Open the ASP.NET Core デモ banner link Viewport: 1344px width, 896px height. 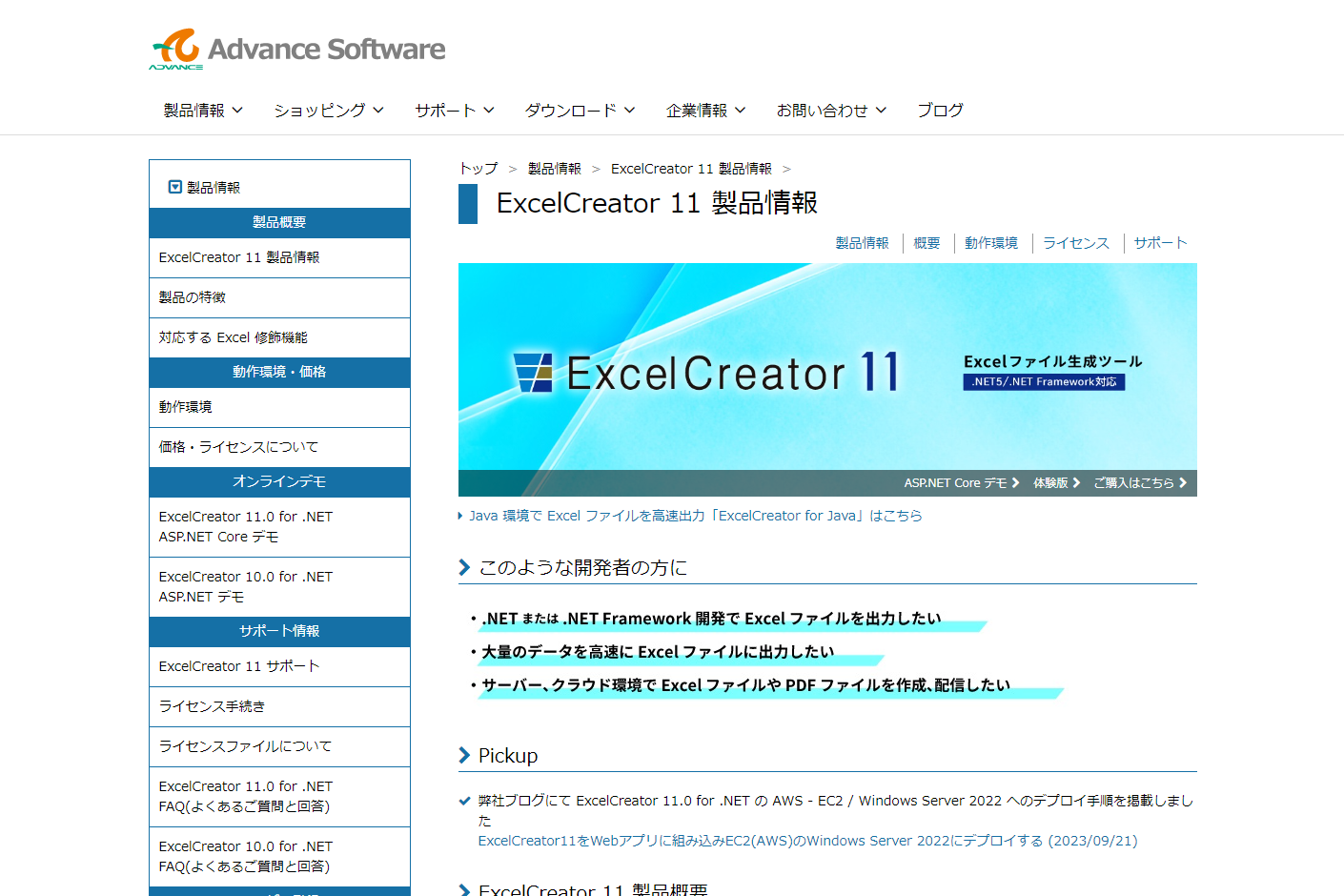[x=962, y=483]
